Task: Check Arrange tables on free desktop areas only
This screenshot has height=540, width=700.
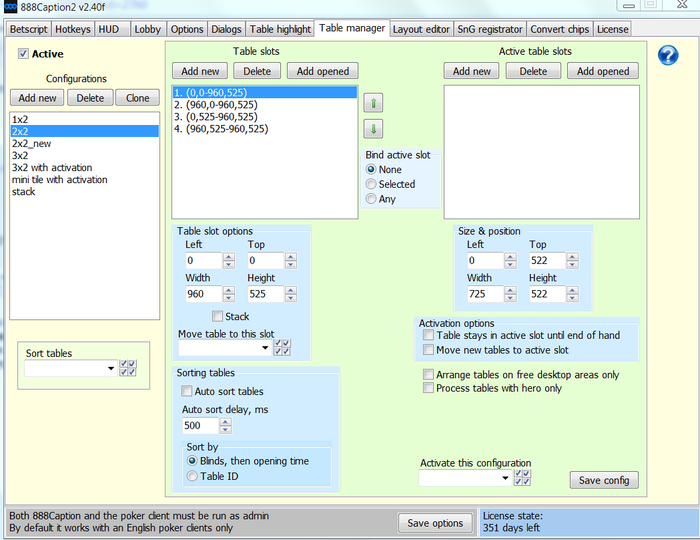Action: point(428,374)
